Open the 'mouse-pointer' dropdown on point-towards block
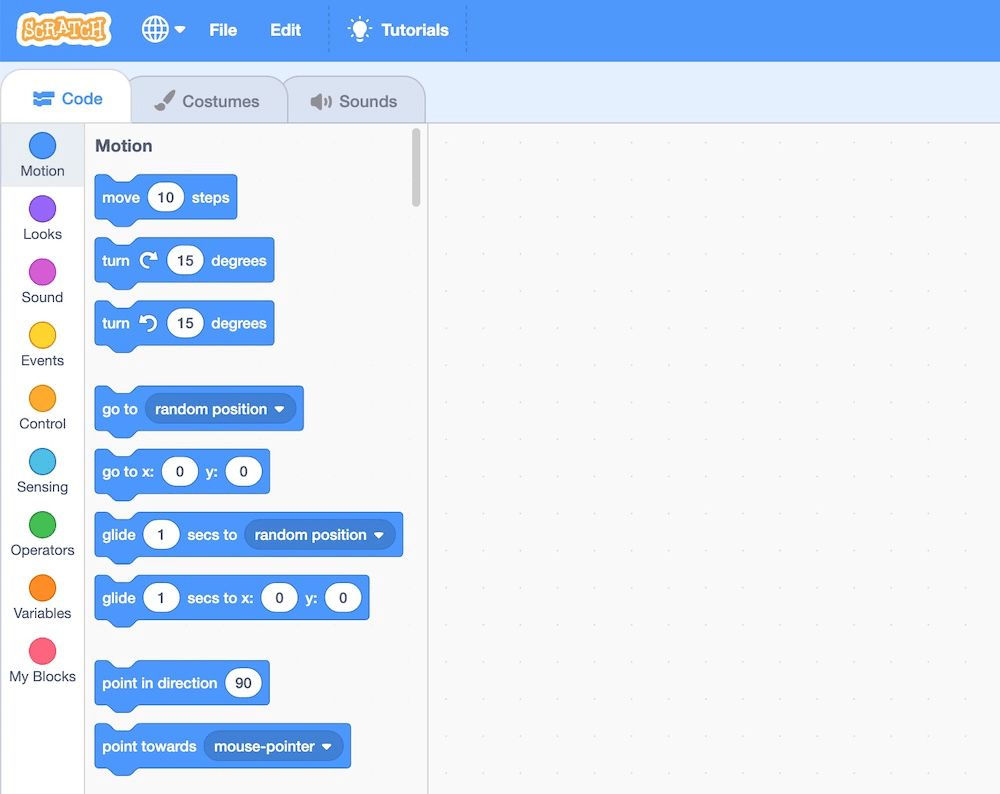The height and width of the screenshot is (794, 1000). 275,746
